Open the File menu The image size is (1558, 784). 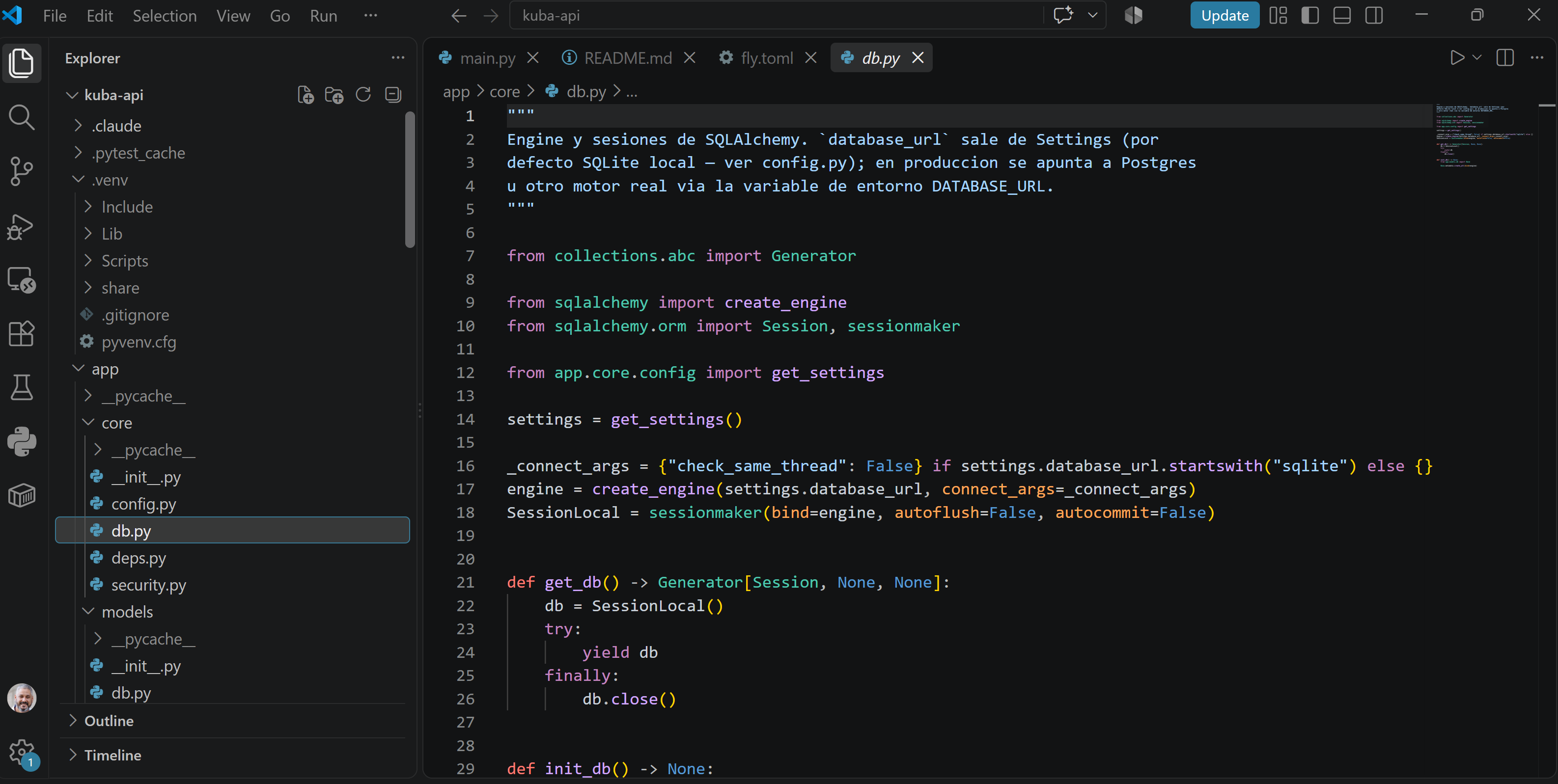pyautogui.click(x=55, y=16)
